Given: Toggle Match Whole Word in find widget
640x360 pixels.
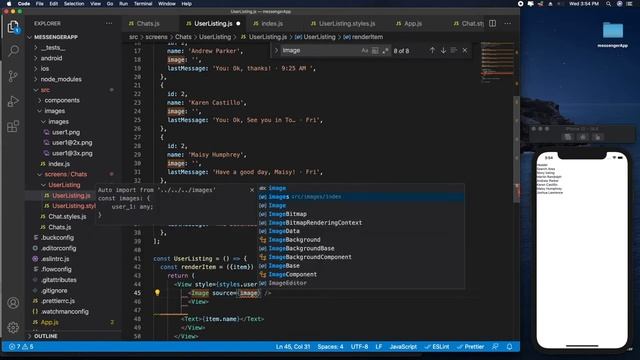Looking at the screenshot, I should tap(375, 51).
